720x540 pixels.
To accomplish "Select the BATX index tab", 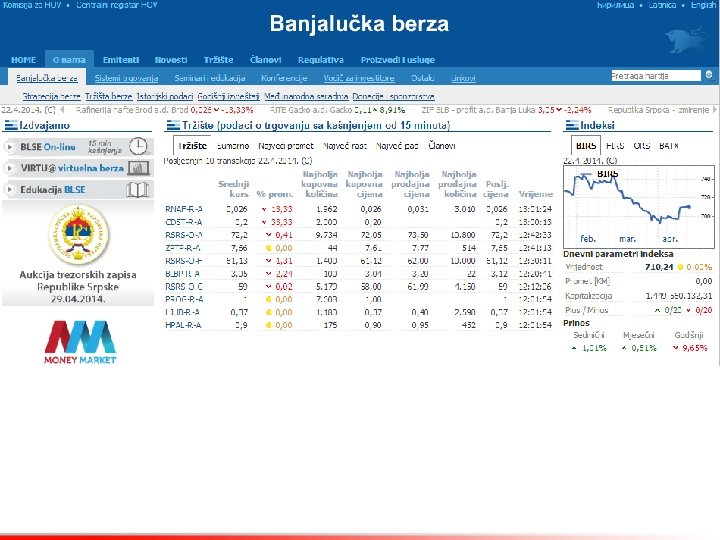I will pos(669,146).
